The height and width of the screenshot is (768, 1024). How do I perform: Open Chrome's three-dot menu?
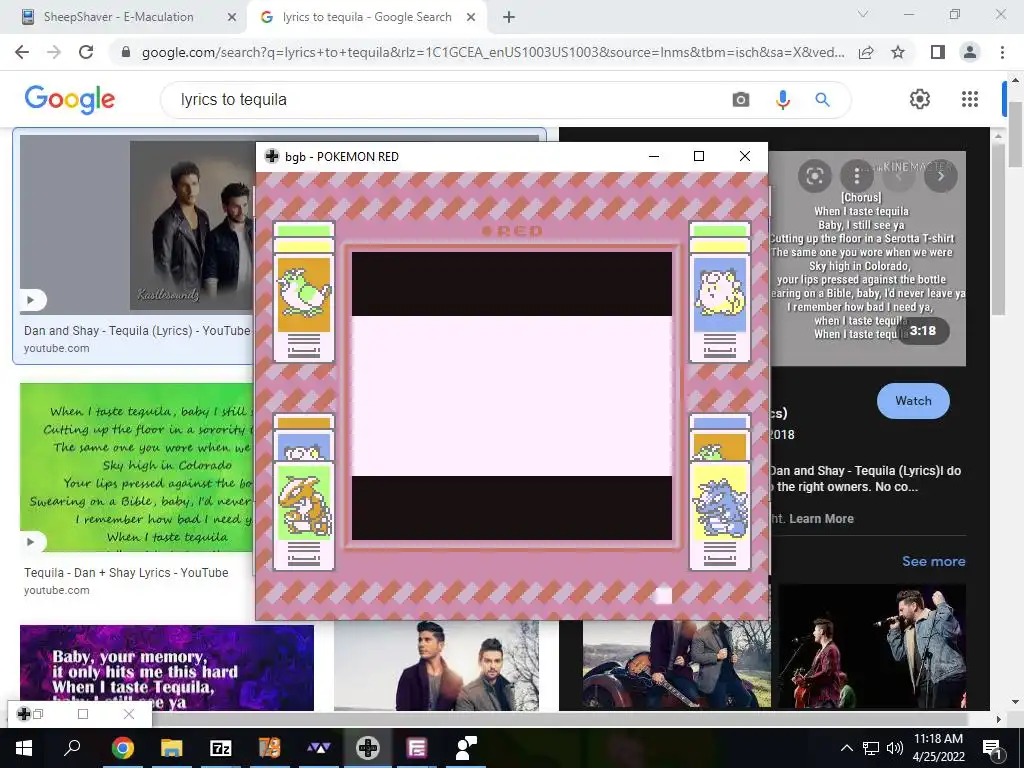coord(1002,52)
